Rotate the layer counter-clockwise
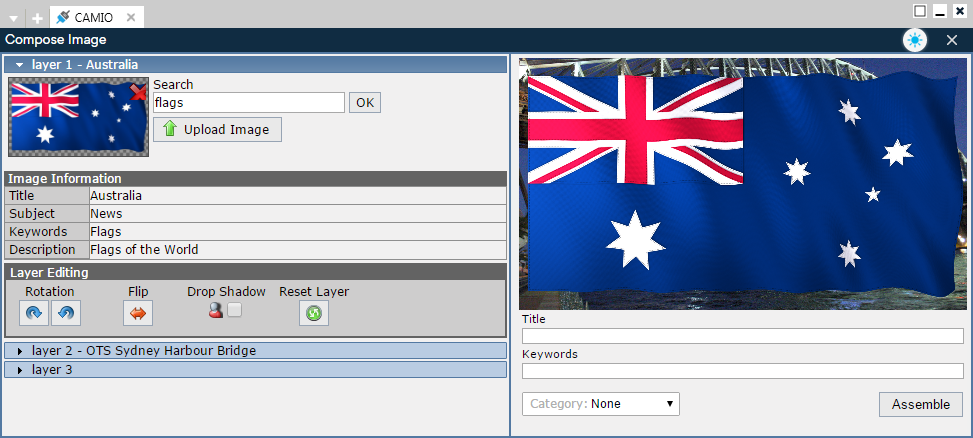The image size is (973, 438). (66, 313)
